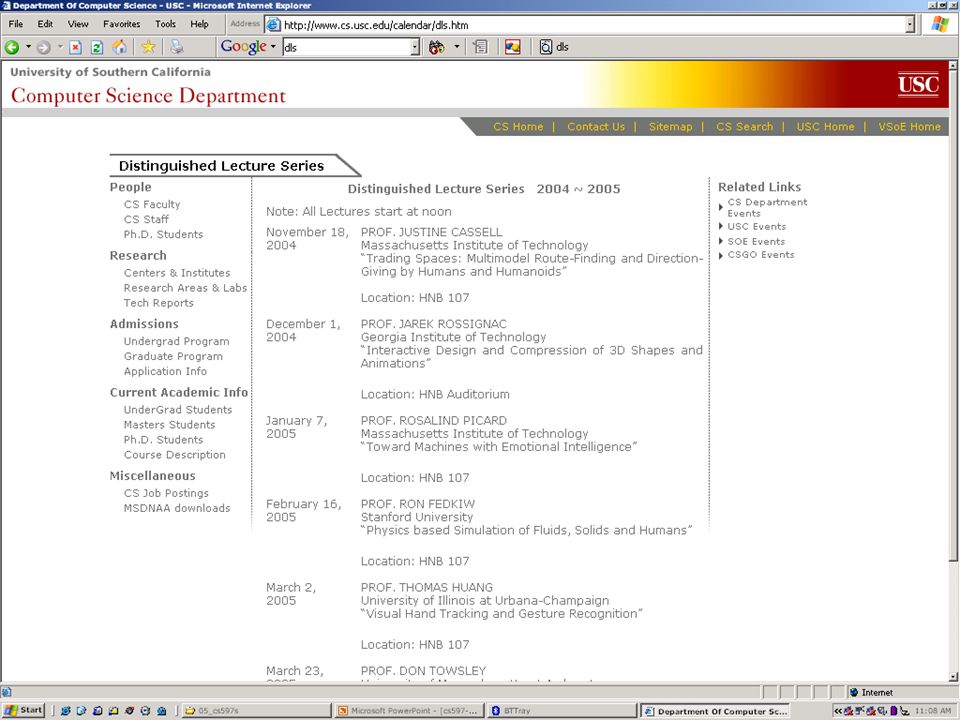Open the File menu

click(16, 24)
